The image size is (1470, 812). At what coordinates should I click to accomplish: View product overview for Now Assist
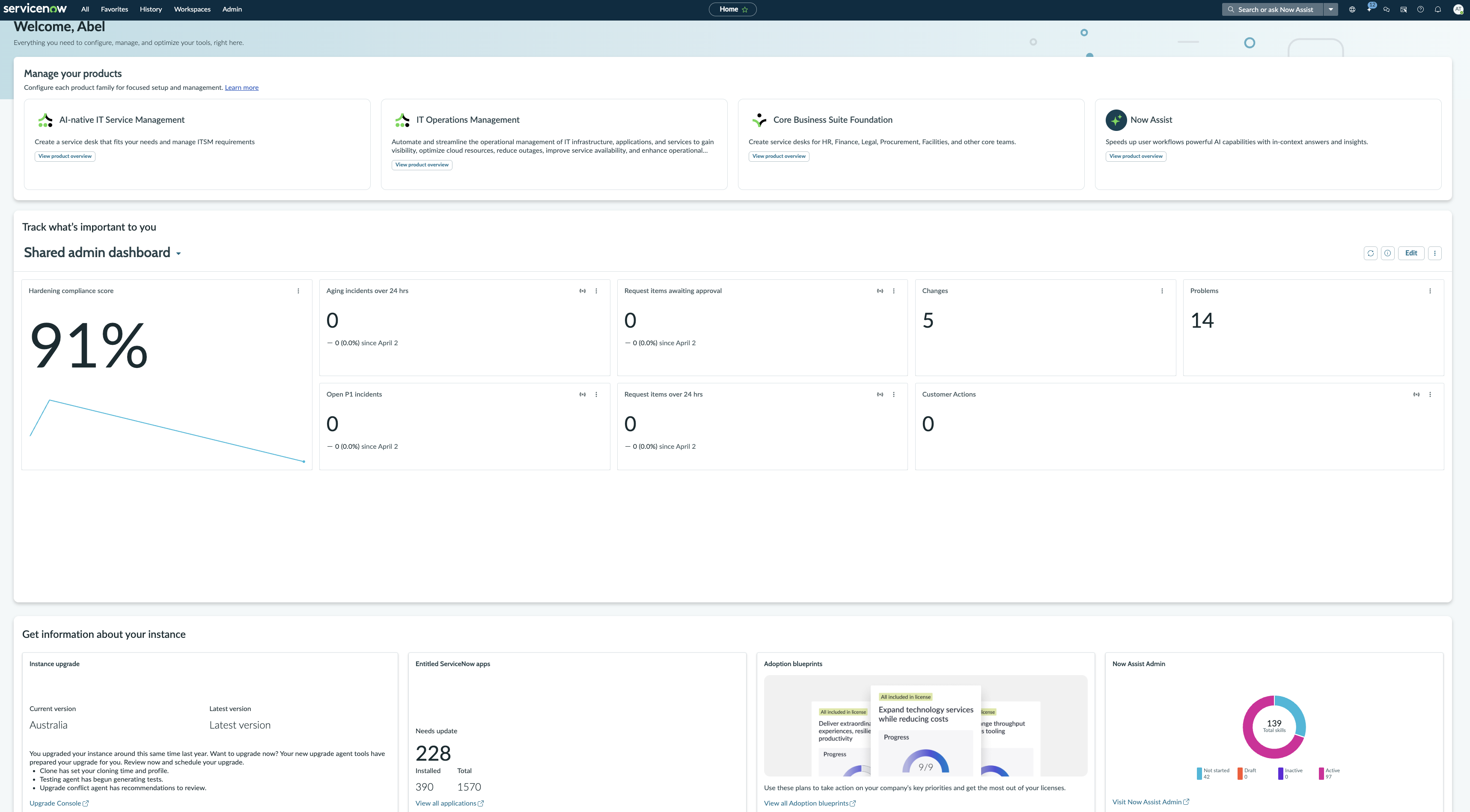(x=1136, y=156)
